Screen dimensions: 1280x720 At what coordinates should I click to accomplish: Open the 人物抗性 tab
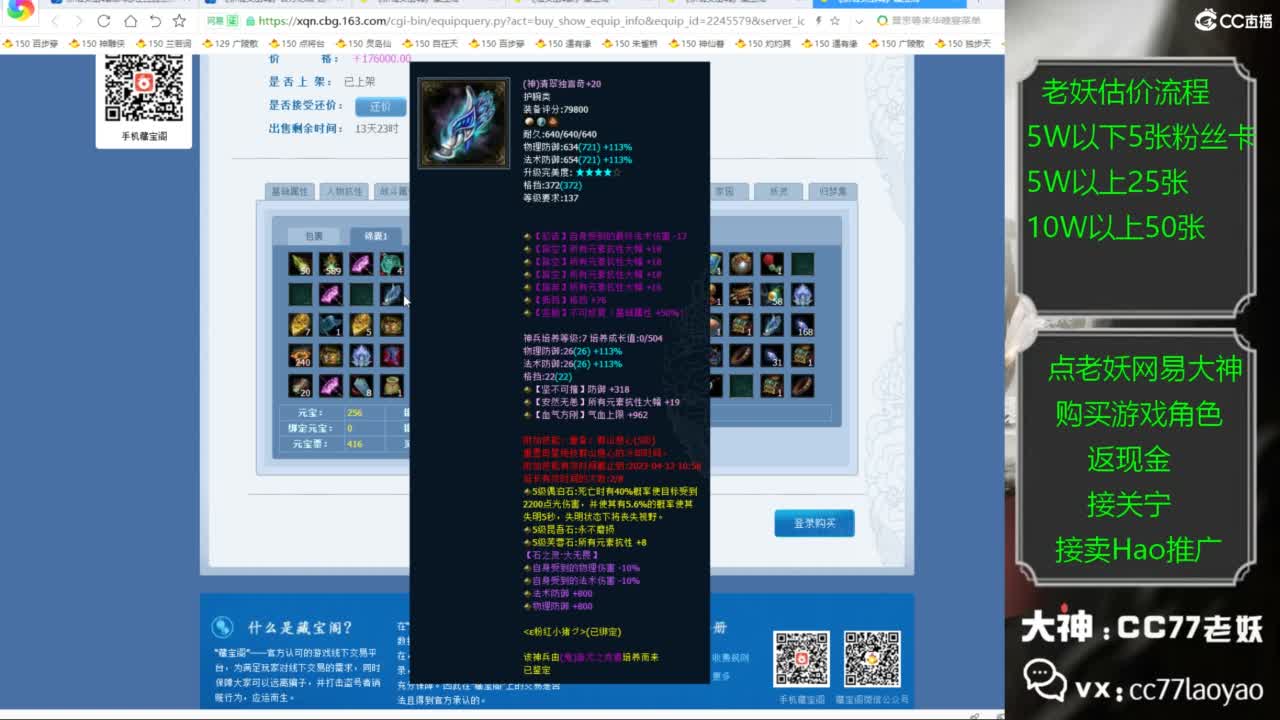coord(344,191)
